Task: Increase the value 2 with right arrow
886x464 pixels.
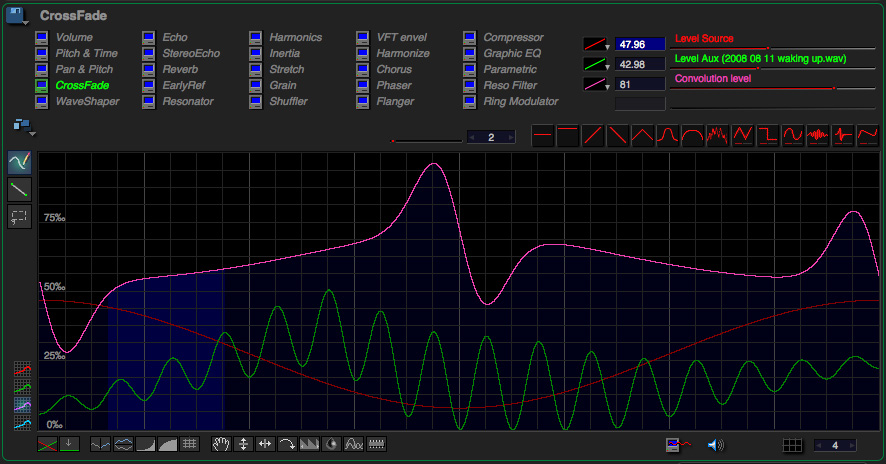Action: (x=511, y=137)
